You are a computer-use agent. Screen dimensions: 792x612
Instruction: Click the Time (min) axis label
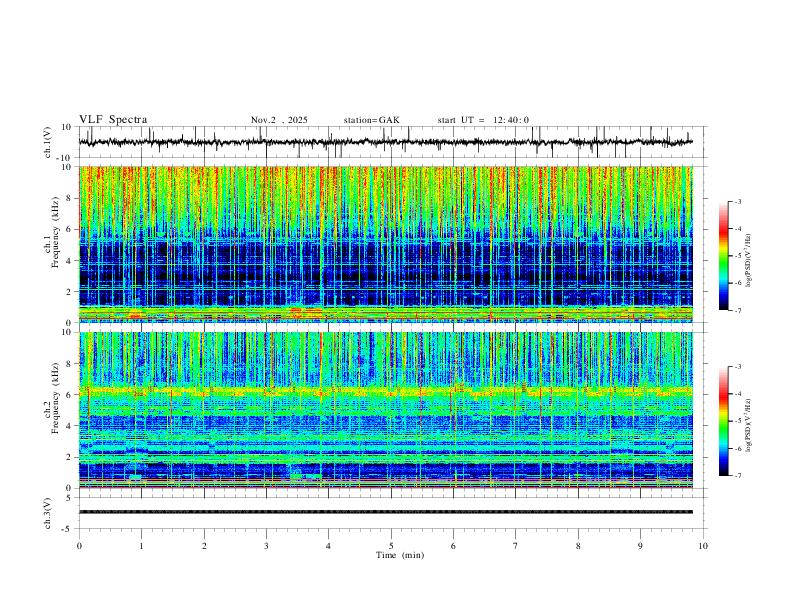[x=400, y=555]
